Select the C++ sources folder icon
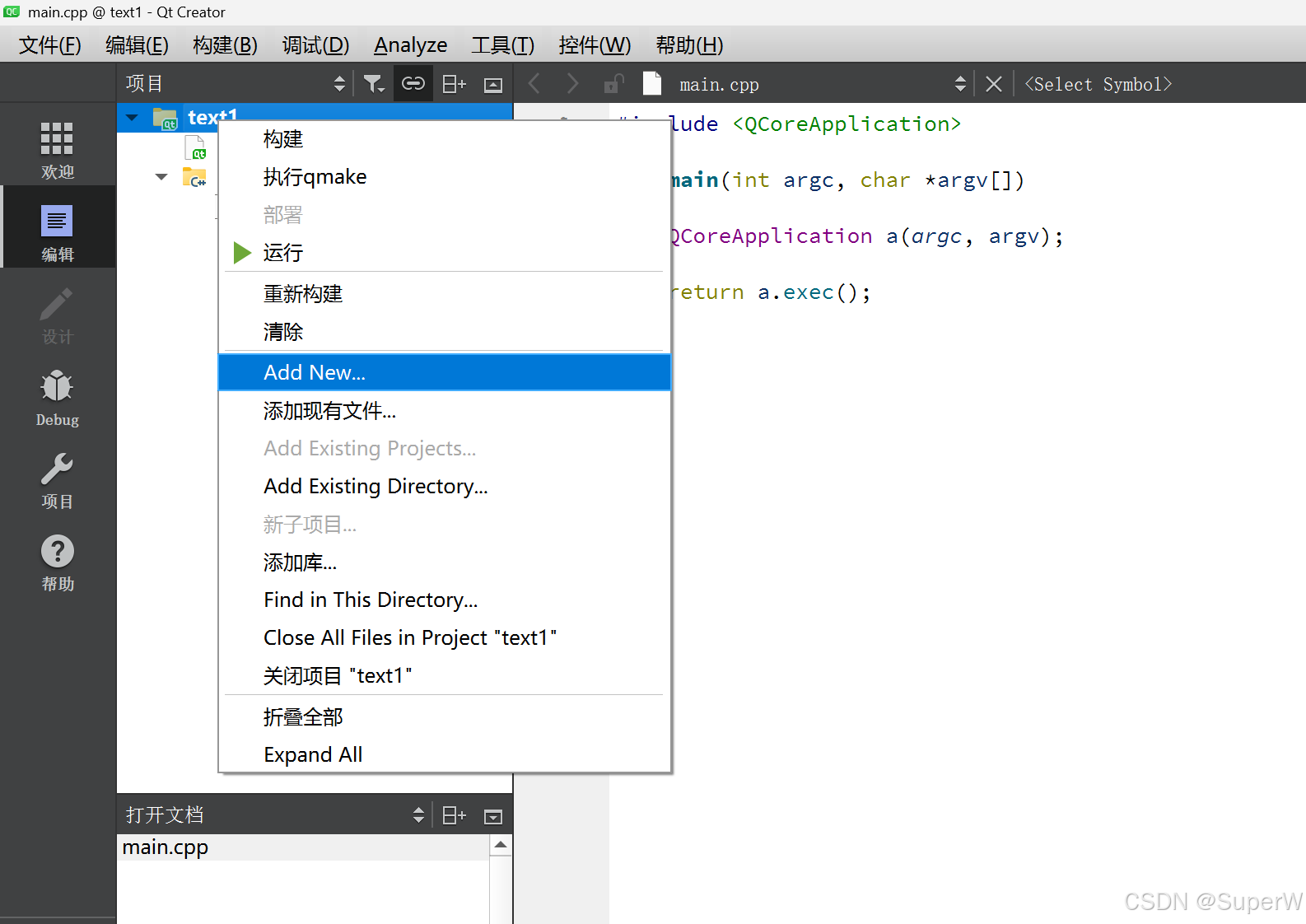 pyautogui.click(x=194, y=176)
